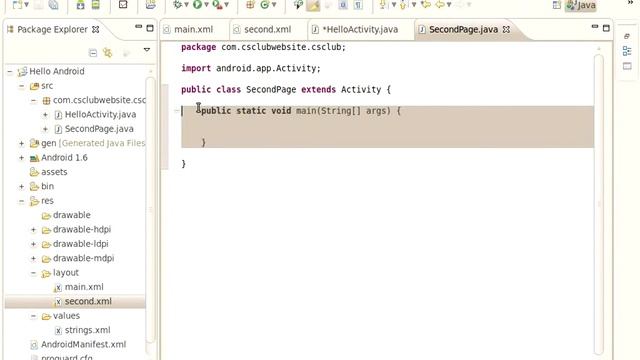Collapse the layout folder
The width and height of the screenshot is (640, 360).
33,273
